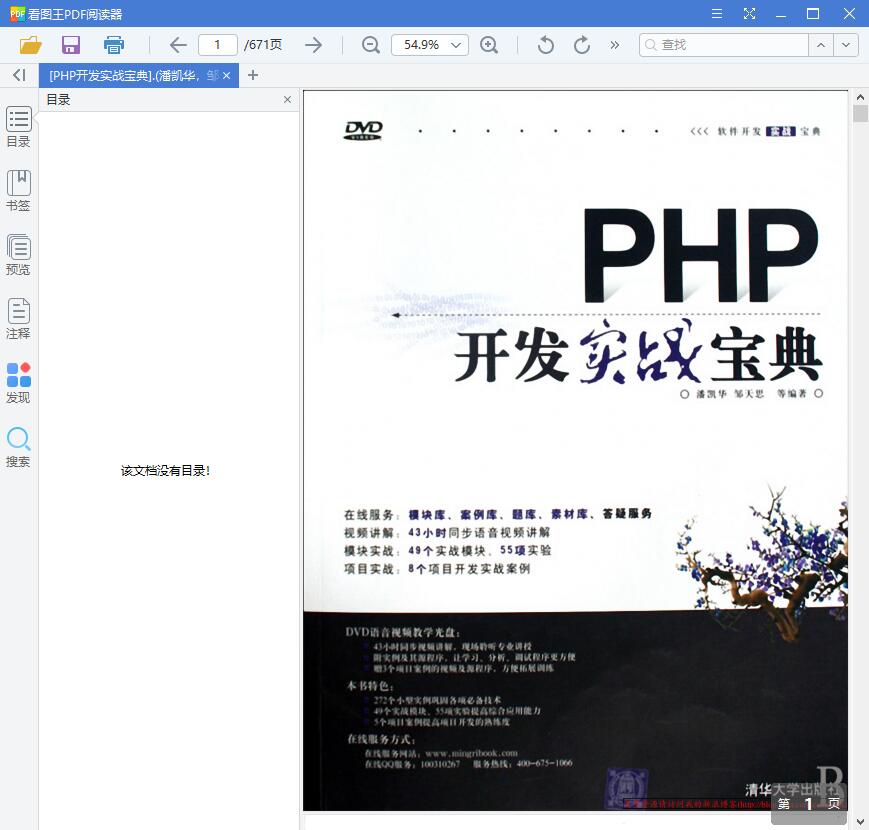Open the zoom level dropdown showing 54.9%
869x830 pixels.
429,45
